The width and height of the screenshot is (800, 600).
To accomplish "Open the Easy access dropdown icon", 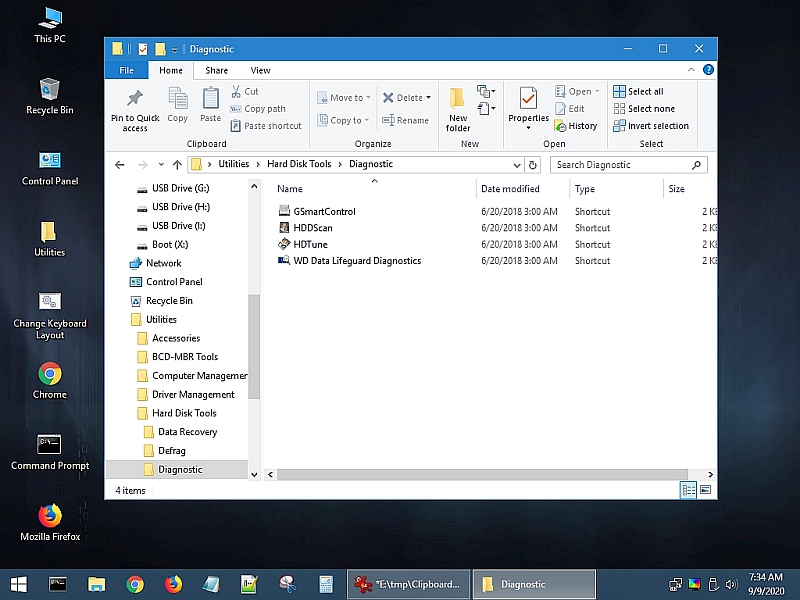I will pyautogui.click(x=486, y=108).
